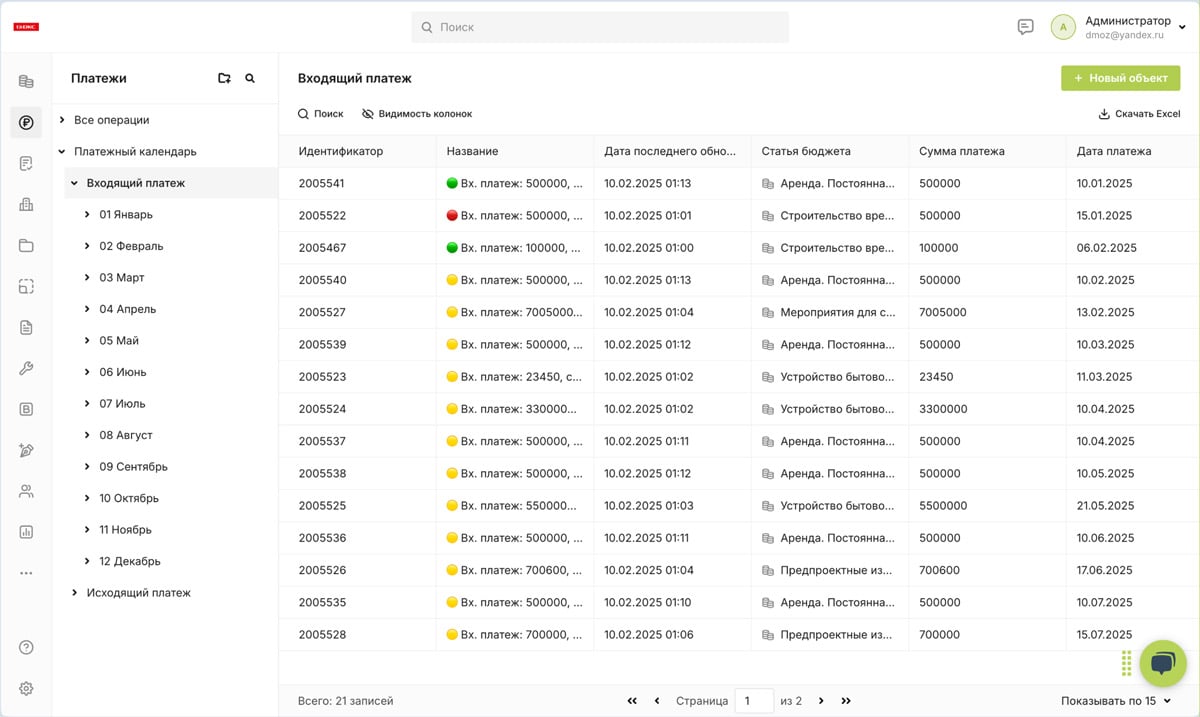Sort by Идентификатор column header
1200x717 pixels.
pyautogui.click(x=340, y=151)
